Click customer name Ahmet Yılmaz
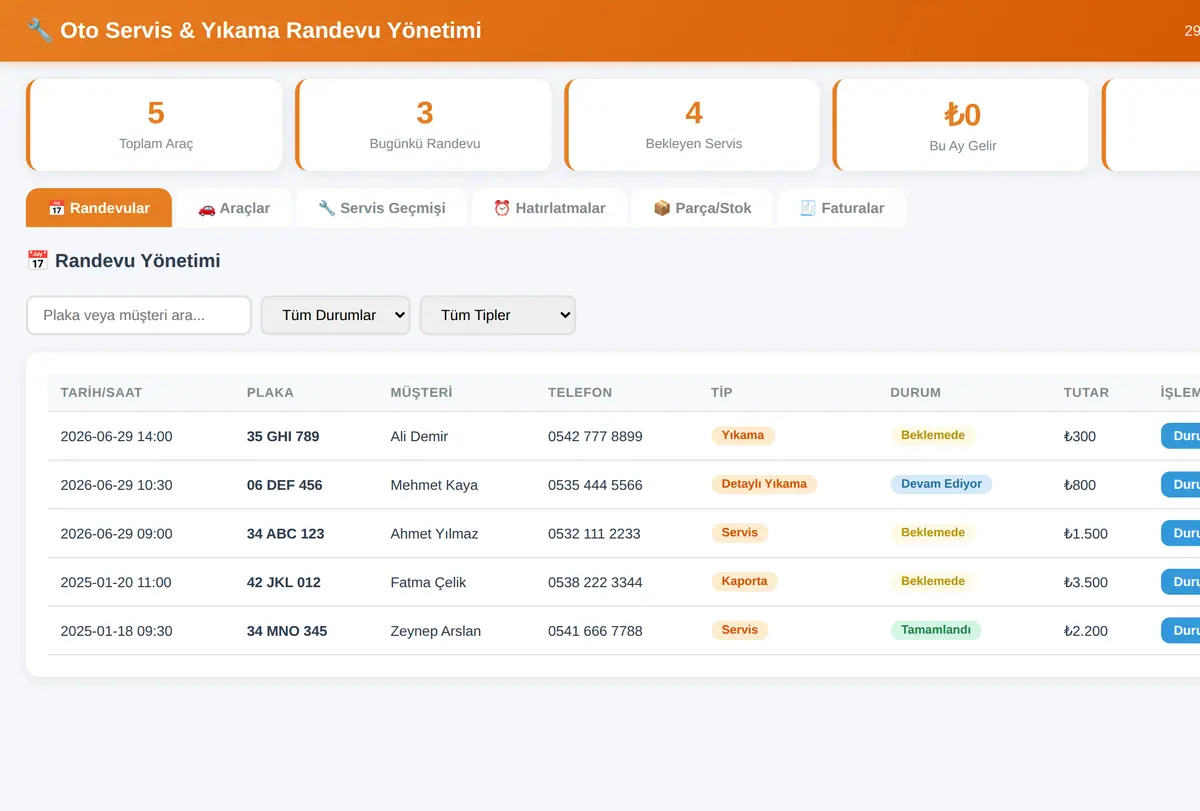This screenshot has width=1200, height=811. click(434, 533)
